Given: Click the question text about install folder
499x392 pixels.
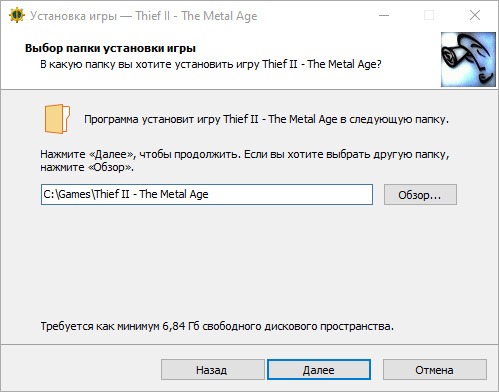Looking at the screenshot, I should [x=211, y=64].
